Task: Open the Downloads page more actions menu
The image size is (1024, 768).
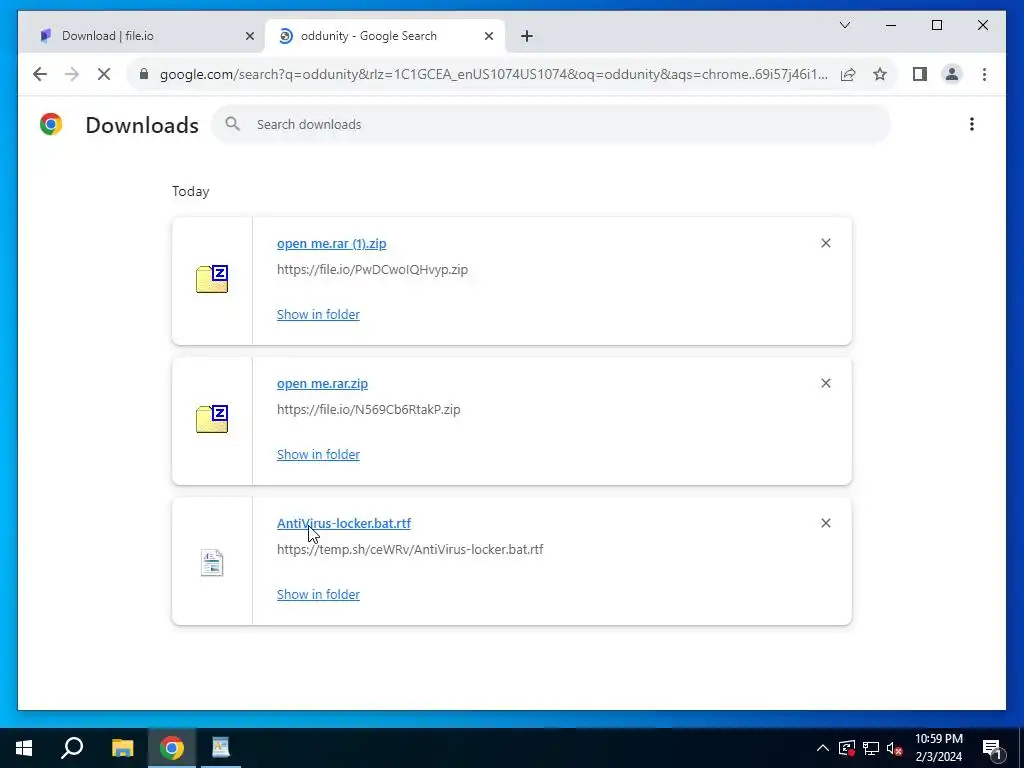Action: click(972, 124)
